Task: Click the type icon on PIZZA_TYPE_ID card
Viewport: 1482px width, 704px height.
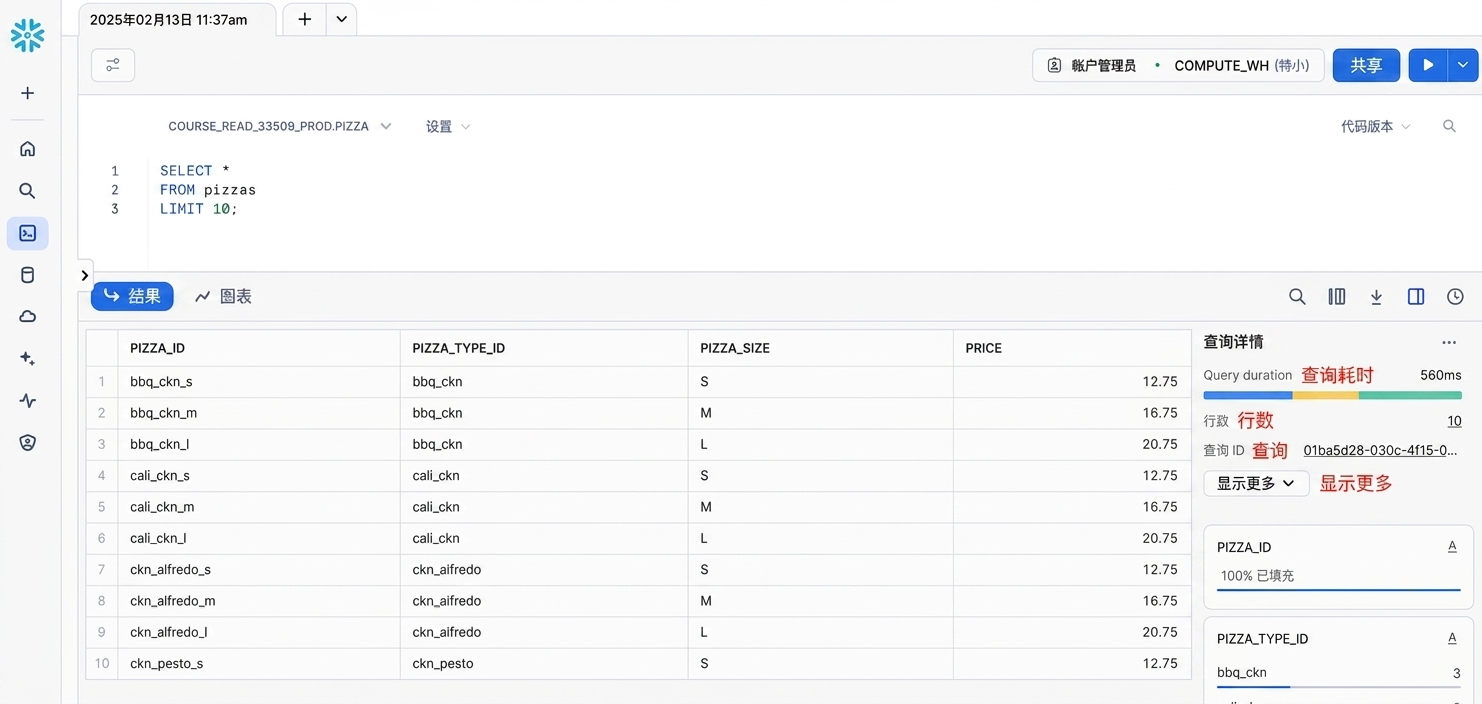Action: point(1452,638)
